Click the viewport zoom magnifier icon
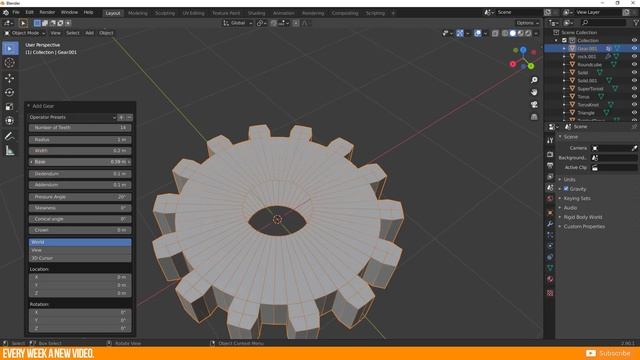Viewport: 640px width, 360px height. tap(534, 80)
